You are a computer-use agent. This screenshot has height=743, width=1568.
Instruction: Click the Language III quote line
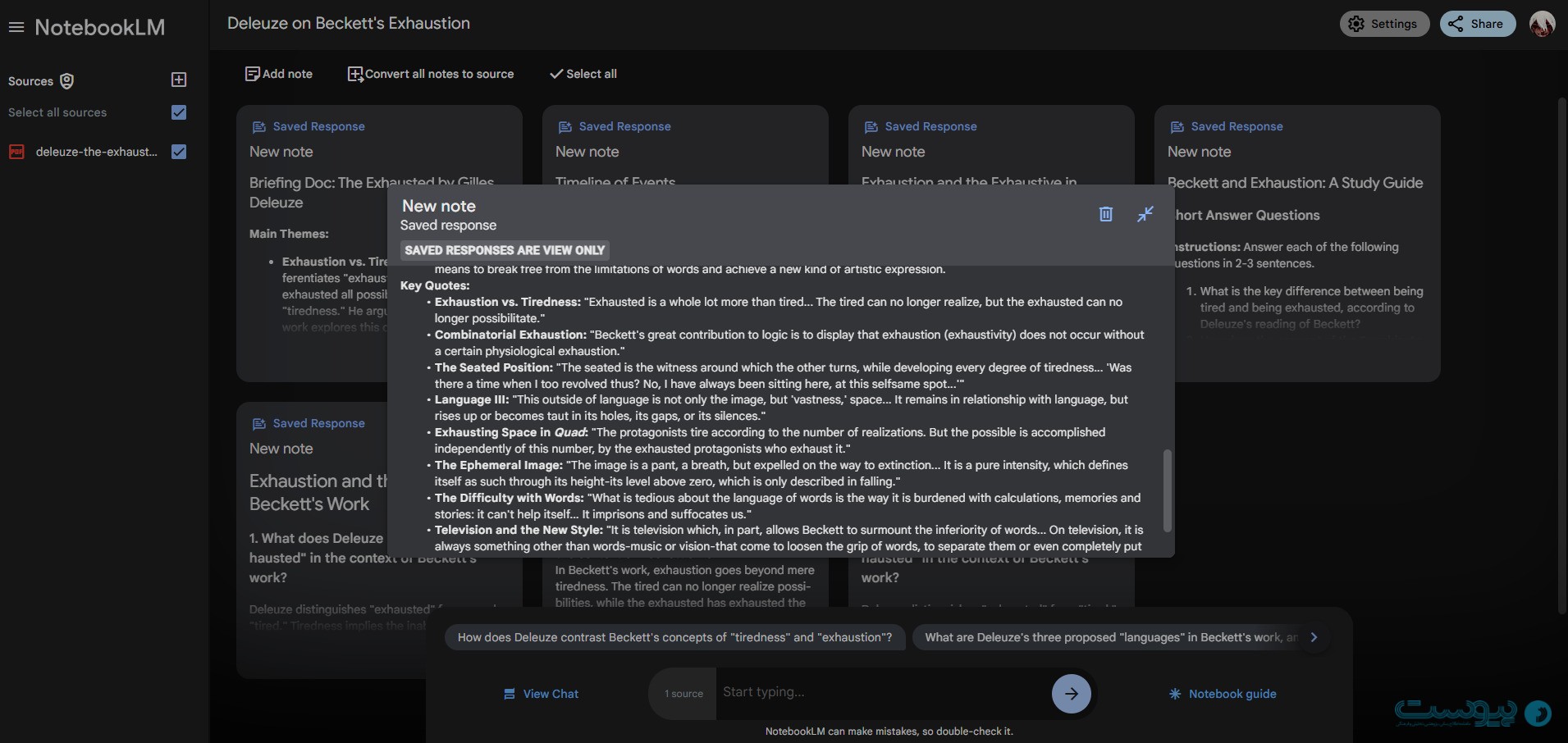point(781,408)
